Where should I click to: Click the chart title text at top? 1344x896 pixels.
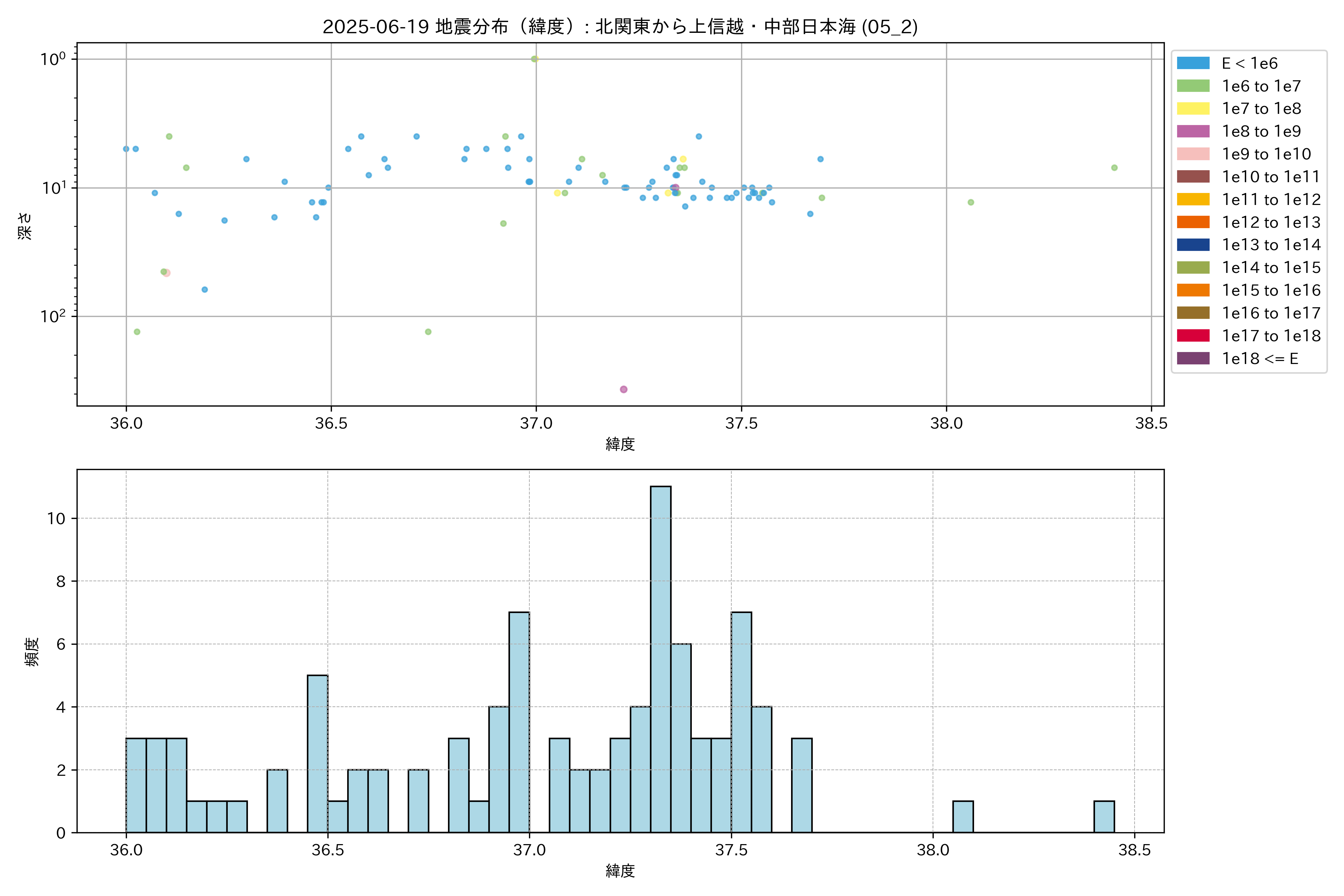620,27
